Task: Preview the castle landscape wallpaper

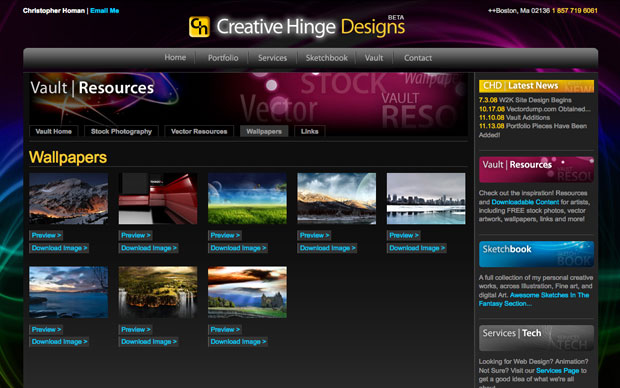Action: click(x=225, y=329)
